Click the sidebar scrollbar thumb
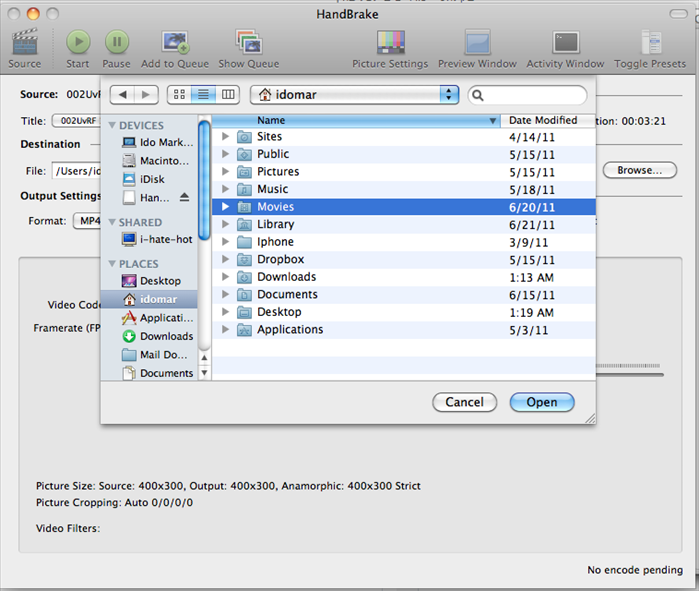The width and height of the screenshot is (699, 591). click(204, 181)
